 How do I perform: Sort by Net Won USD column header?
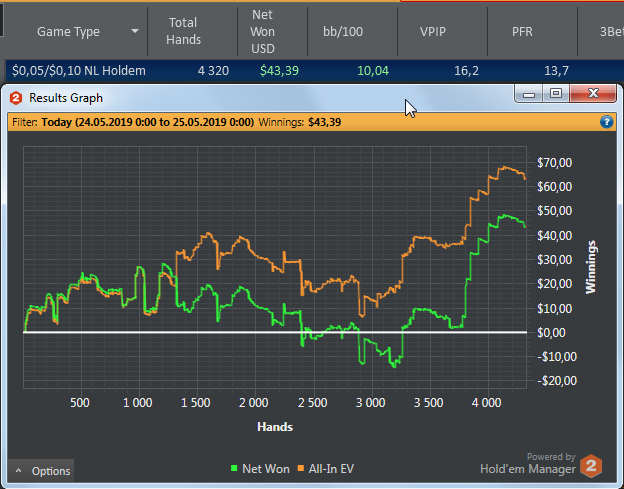pos(263,31)
